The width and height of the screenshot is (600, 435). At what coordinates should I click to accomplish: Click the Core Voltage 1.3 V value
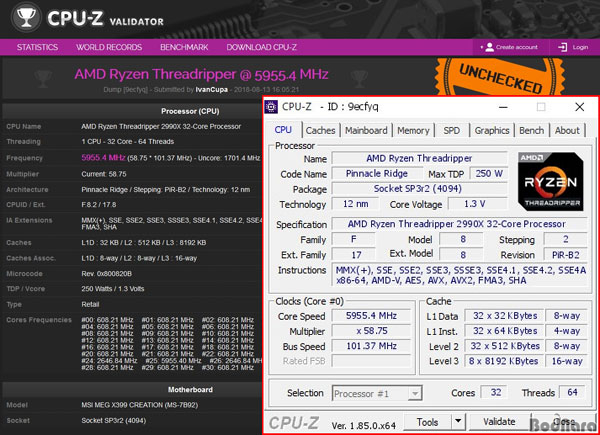coord(478,204)
